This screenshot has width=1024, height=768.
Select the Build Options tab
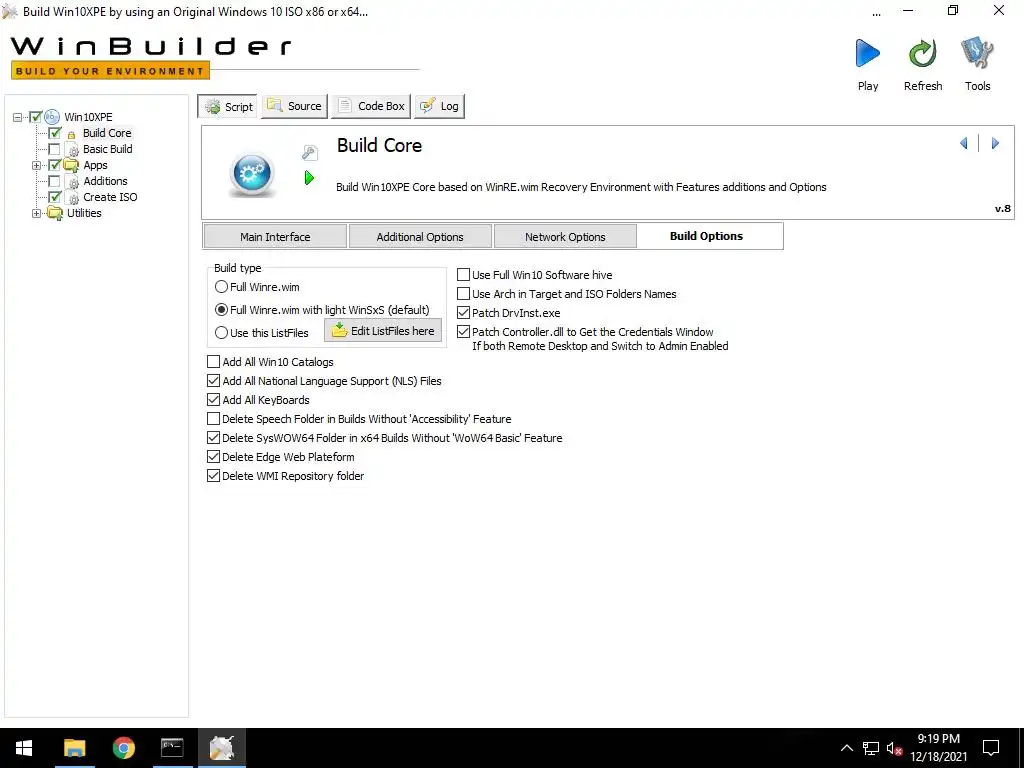point(710,236)
